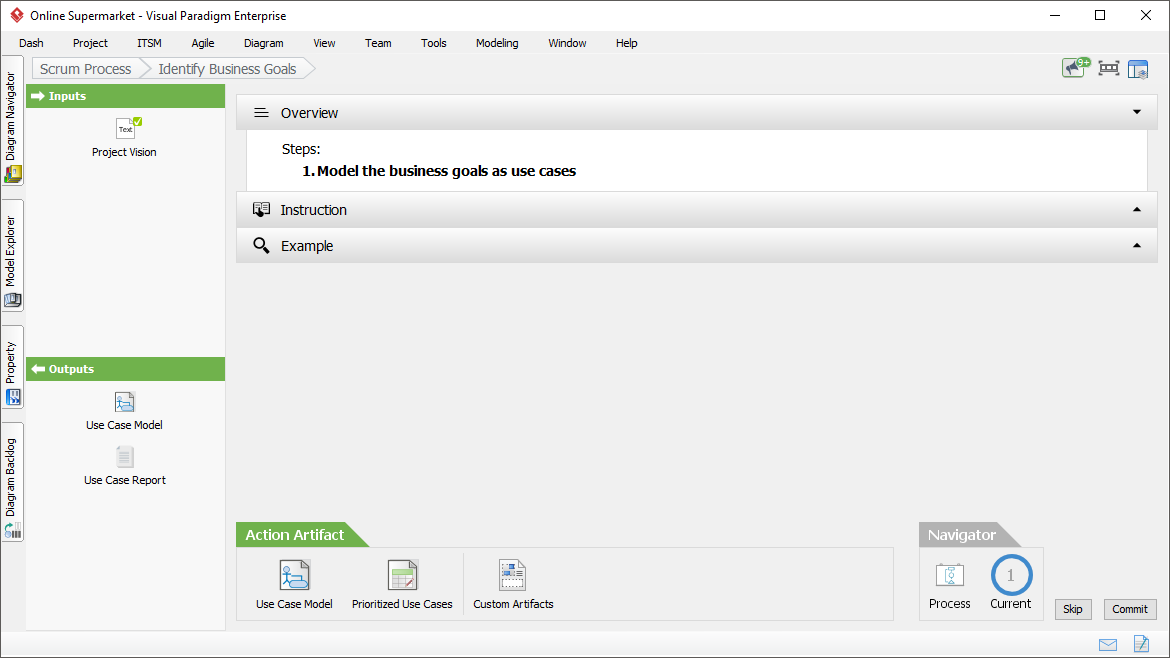Open the Model Explorer side tab

pos(13,255)
